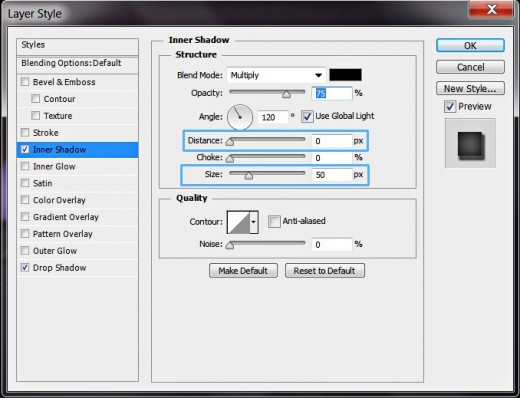Click the Angle value field
This screenshot has height=398, width=520.
click(x=273, y=117)
